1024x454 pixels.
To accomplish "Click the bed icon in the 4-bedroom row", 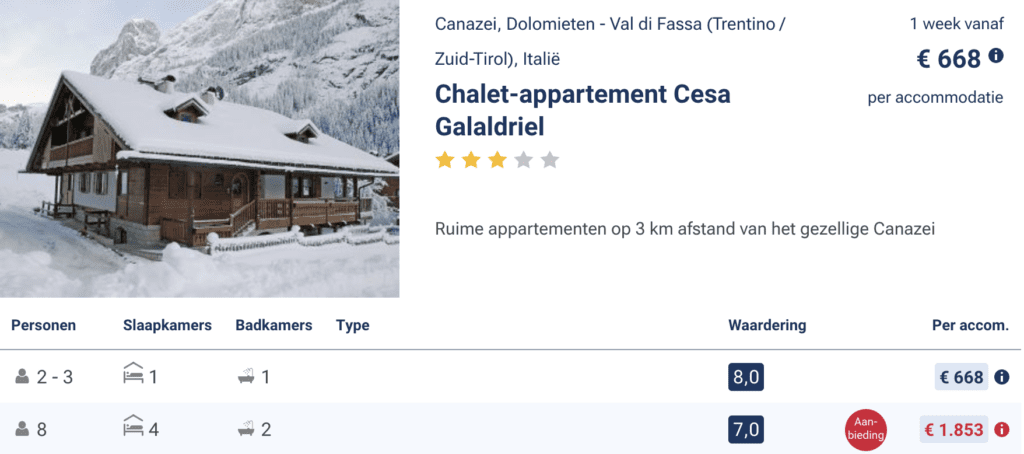I will click(133, 430).
